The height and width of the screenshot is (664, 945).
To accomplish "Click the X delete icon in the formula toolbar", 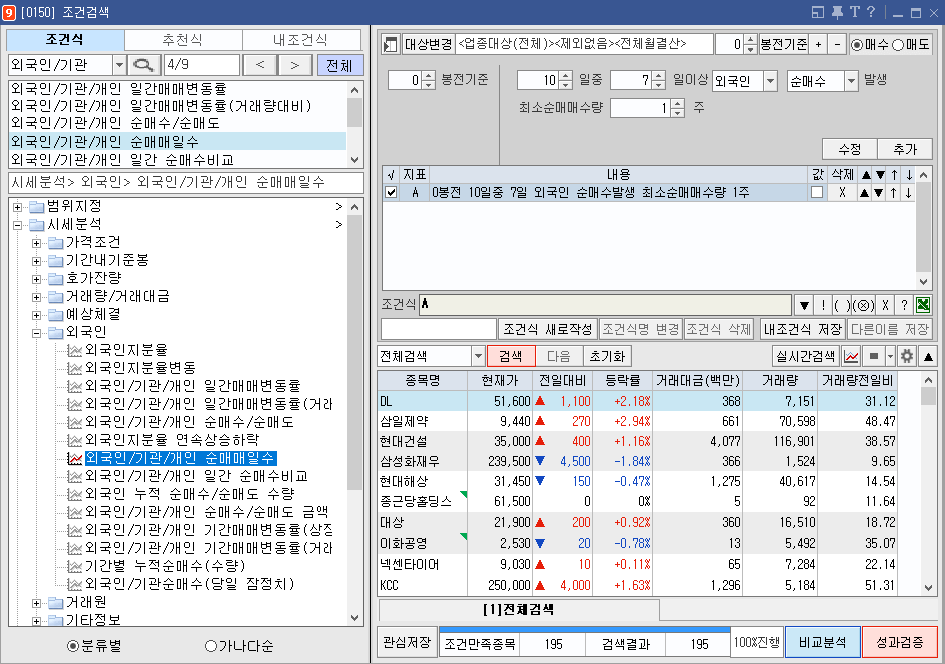I will point(885,303).
